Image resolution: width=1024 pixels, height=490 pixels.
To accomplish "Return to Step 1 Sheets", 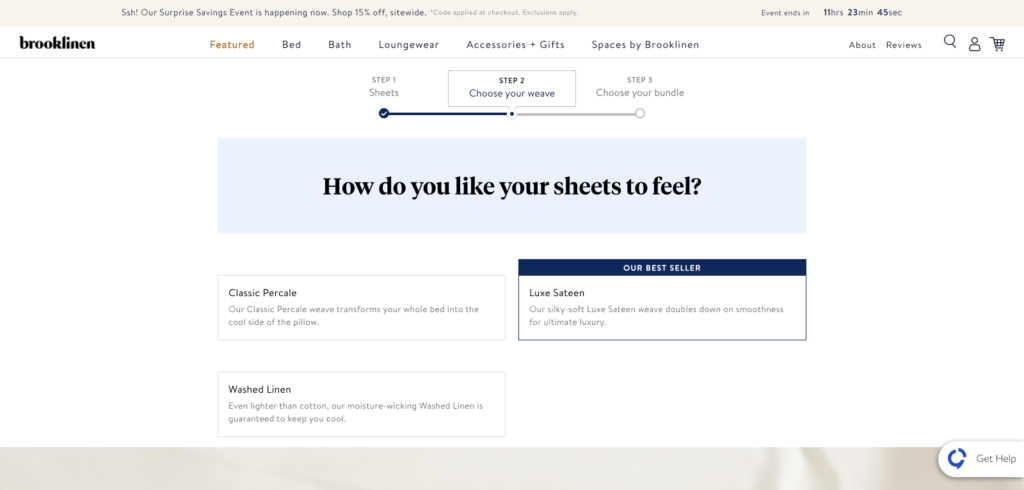I will pos(384,87).
